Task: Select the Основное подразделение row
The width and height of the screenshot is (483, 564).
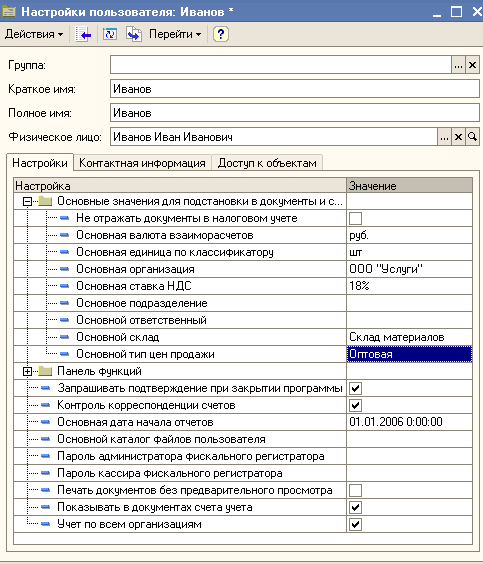Action: coord(243,303)
